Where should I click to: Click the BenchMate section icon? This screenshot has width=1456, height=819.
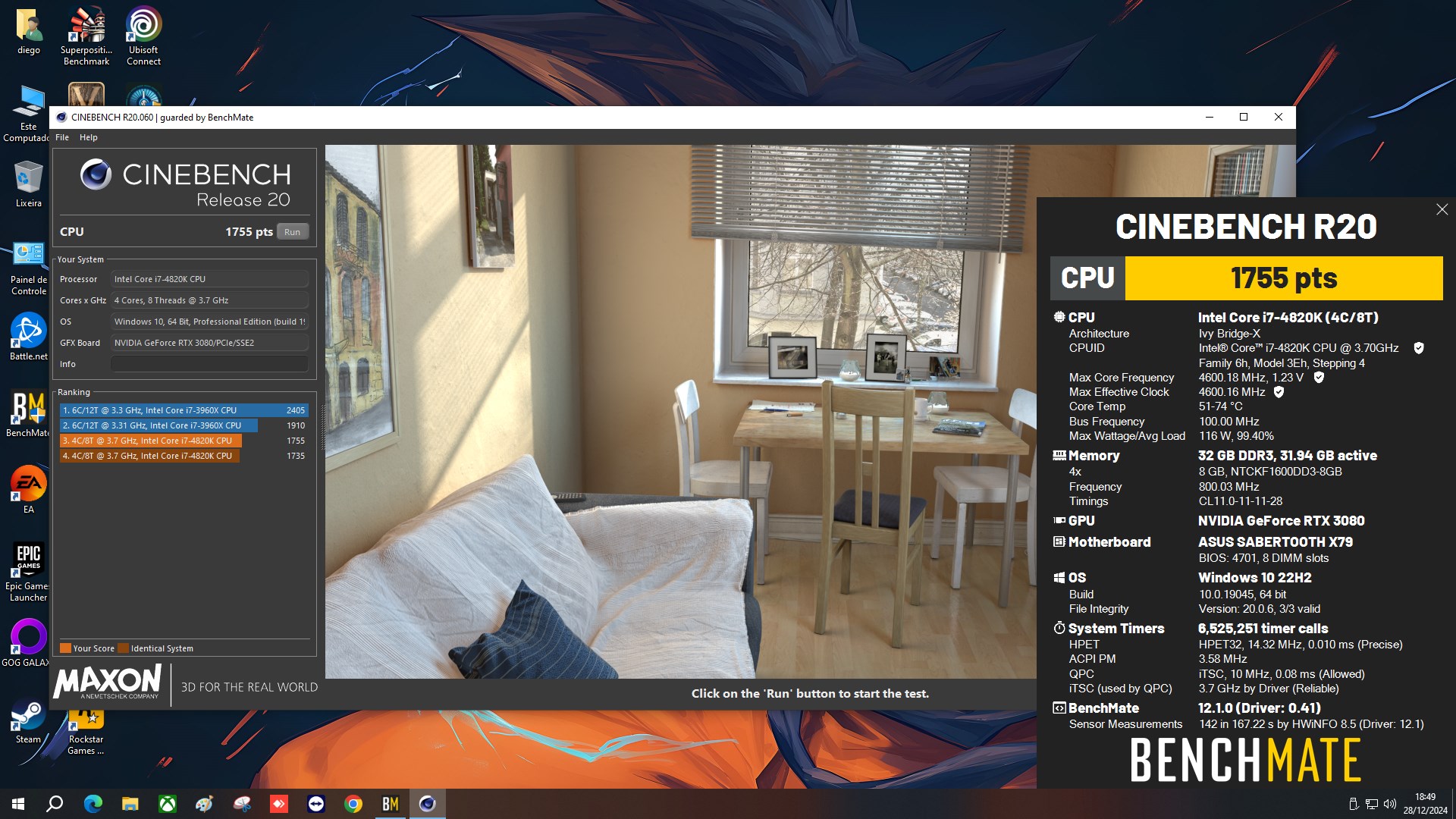click(x=1059, y=708)
